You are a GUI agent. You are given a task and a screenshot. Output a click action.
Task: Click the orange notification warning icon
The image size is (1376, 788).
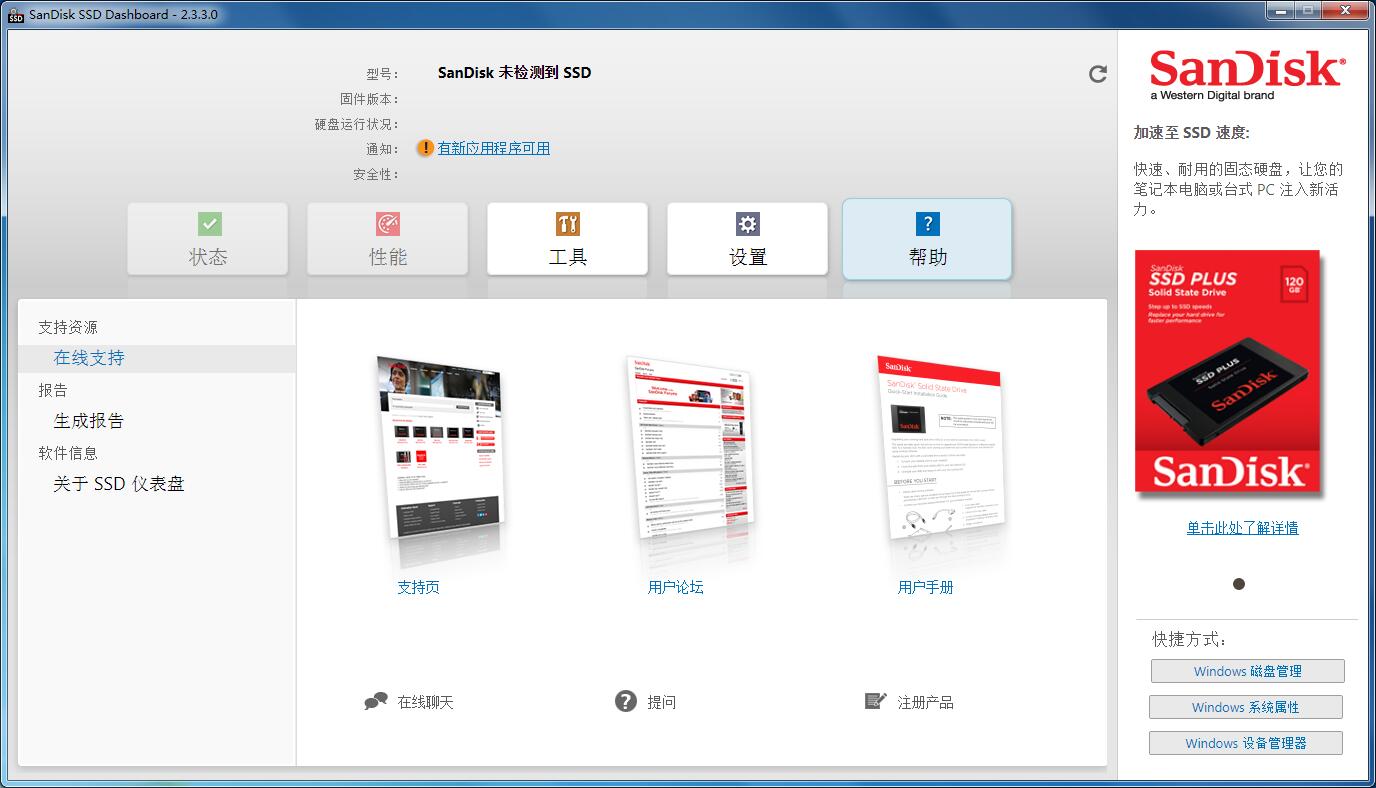(425, 148)
